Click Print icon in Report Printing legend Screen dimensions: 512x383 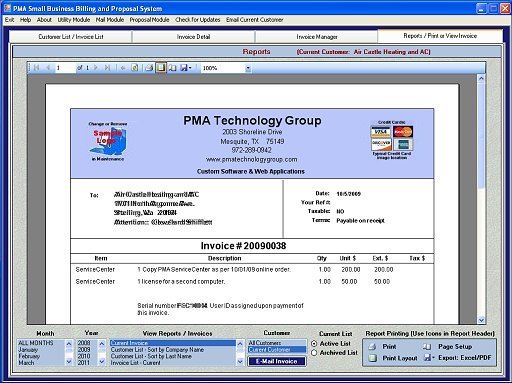(x=373, y=347)
